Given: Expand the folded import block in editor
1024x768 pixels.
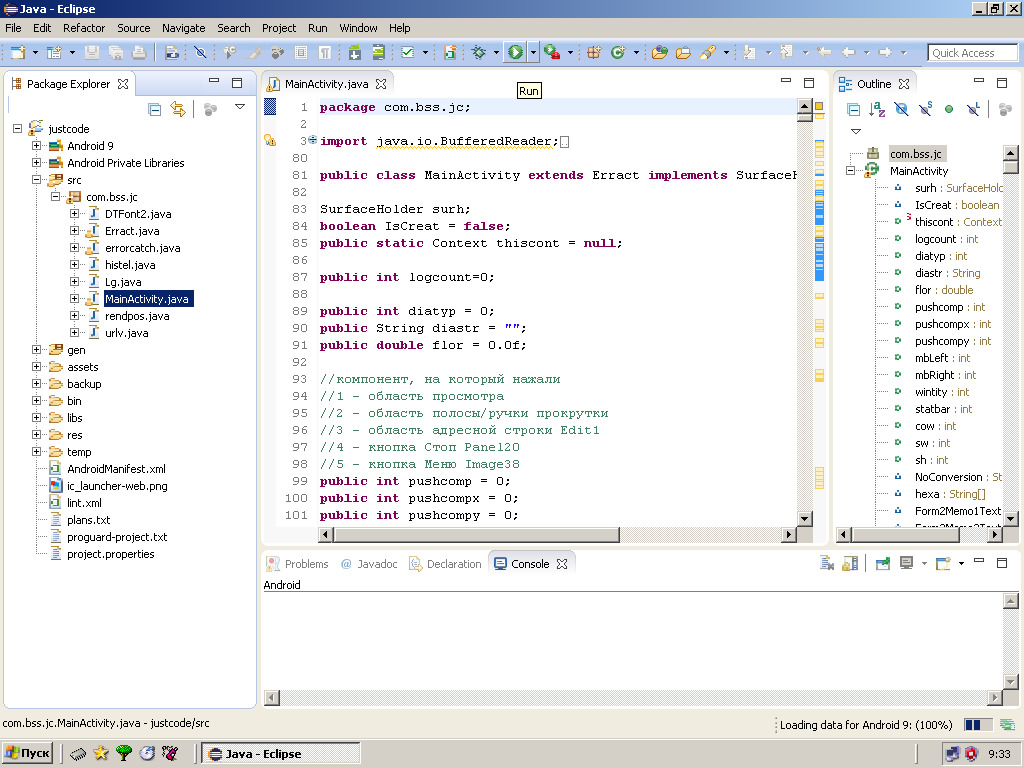Looking at the screenshot, I should pos(312,140).
